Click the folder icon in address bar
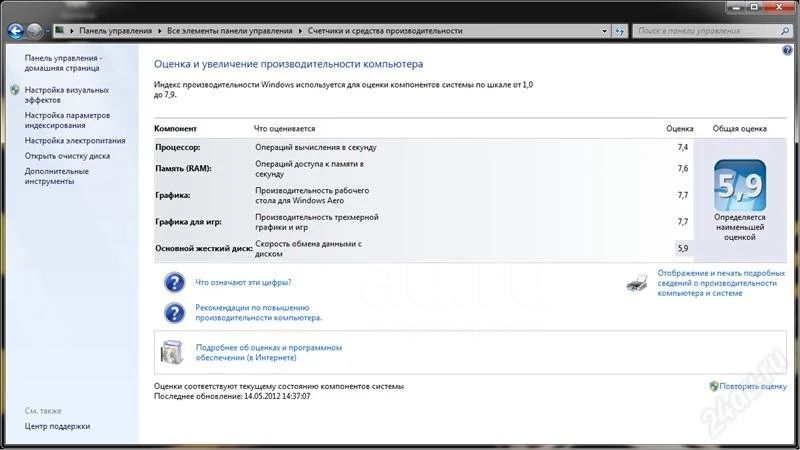 60,30
